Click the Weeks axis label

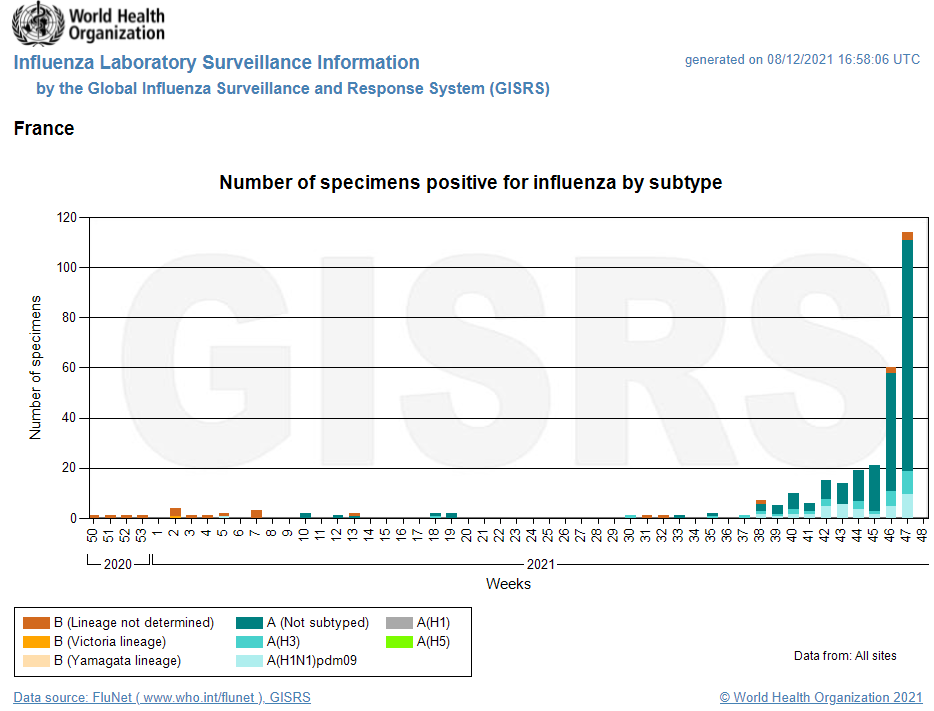click(508, 583)
